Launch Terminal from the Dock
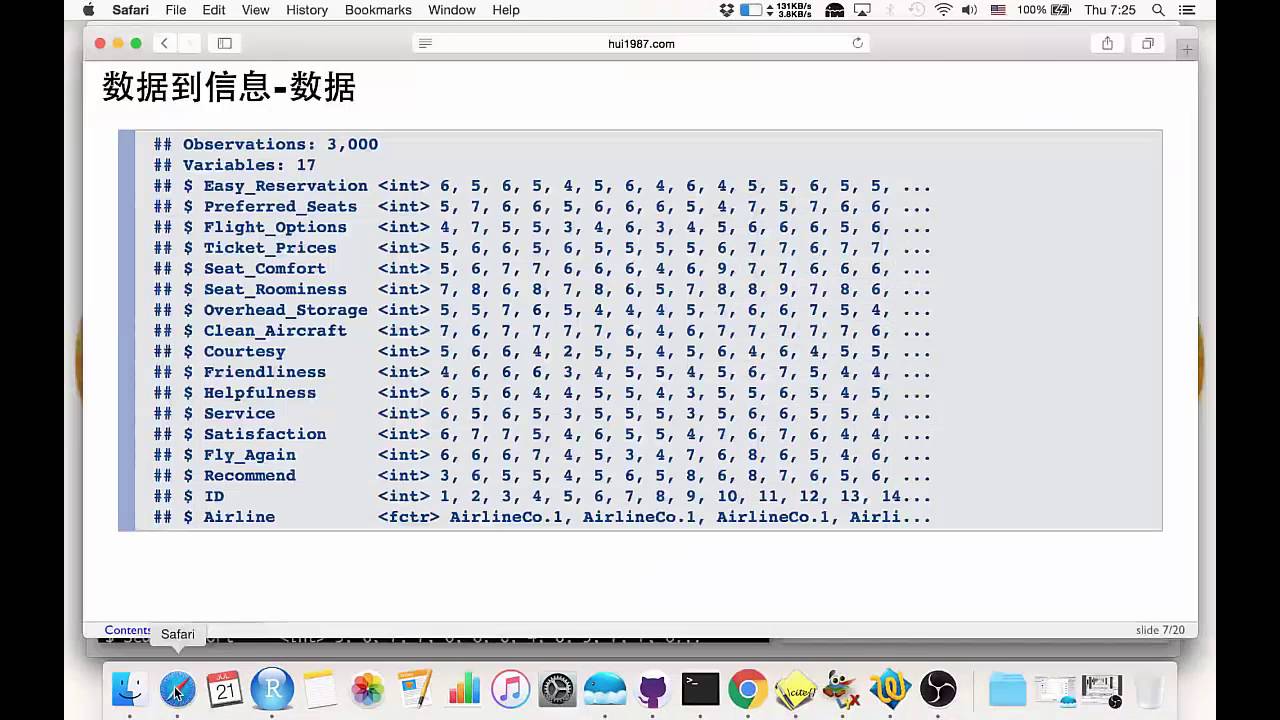The image size is (1280, 720). pos(700,689)
